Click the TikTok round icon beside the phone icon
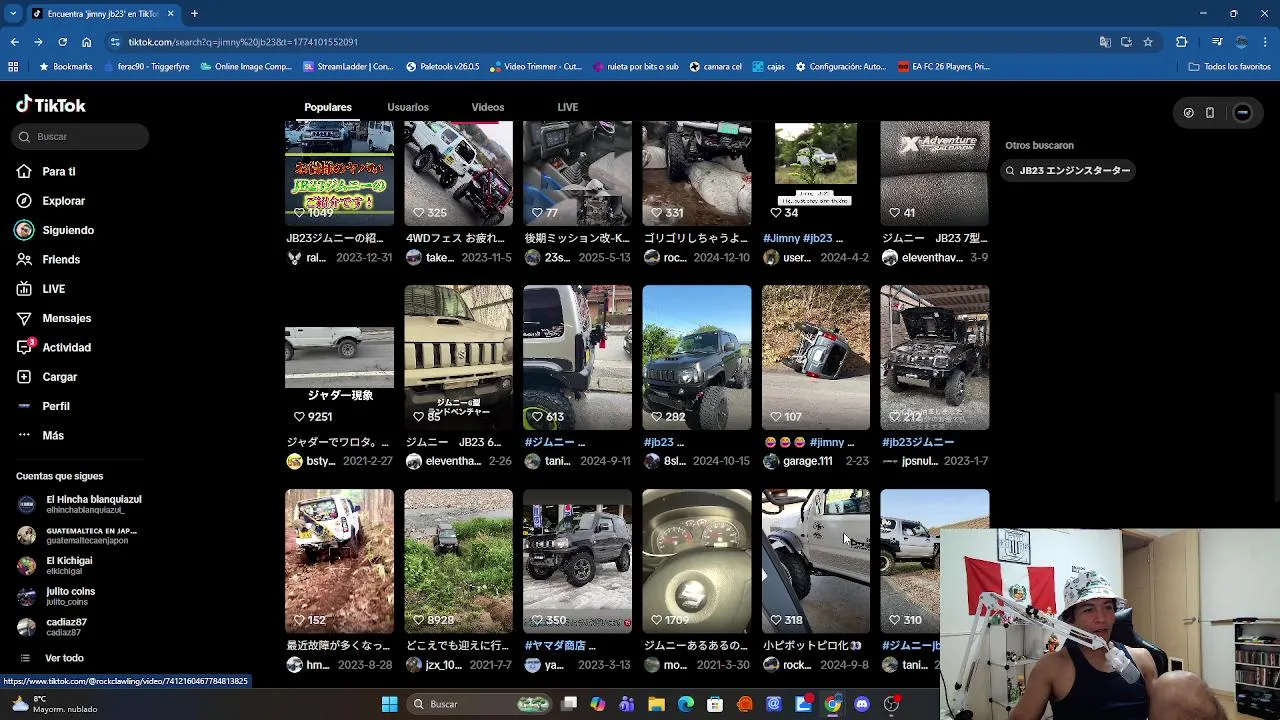 pyautogui.click(x=1188, y=113)
